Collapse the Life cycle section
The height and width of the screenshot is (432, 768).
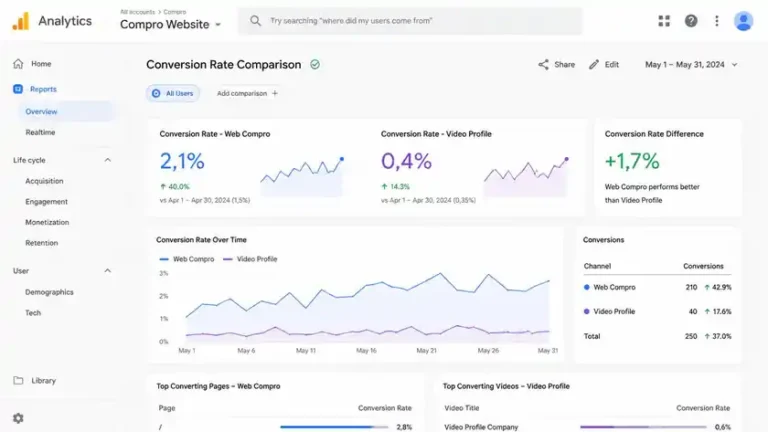tap(108, 160)
